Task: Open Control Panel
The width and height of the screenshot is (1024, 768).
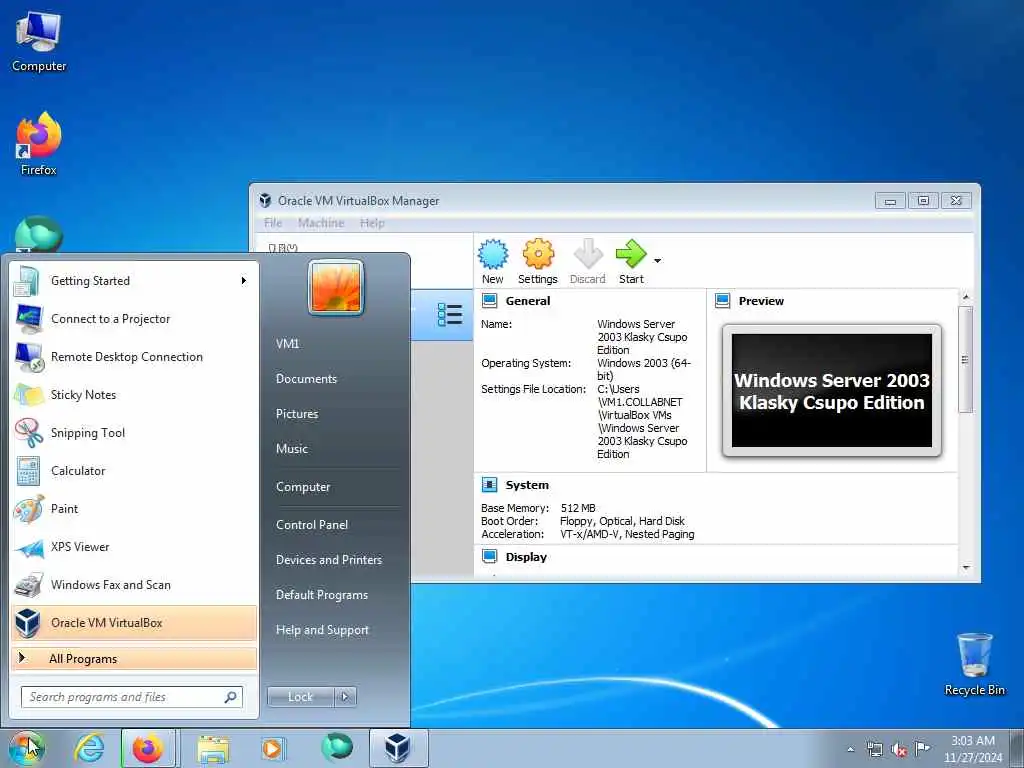Action: (x=312, y=524)
